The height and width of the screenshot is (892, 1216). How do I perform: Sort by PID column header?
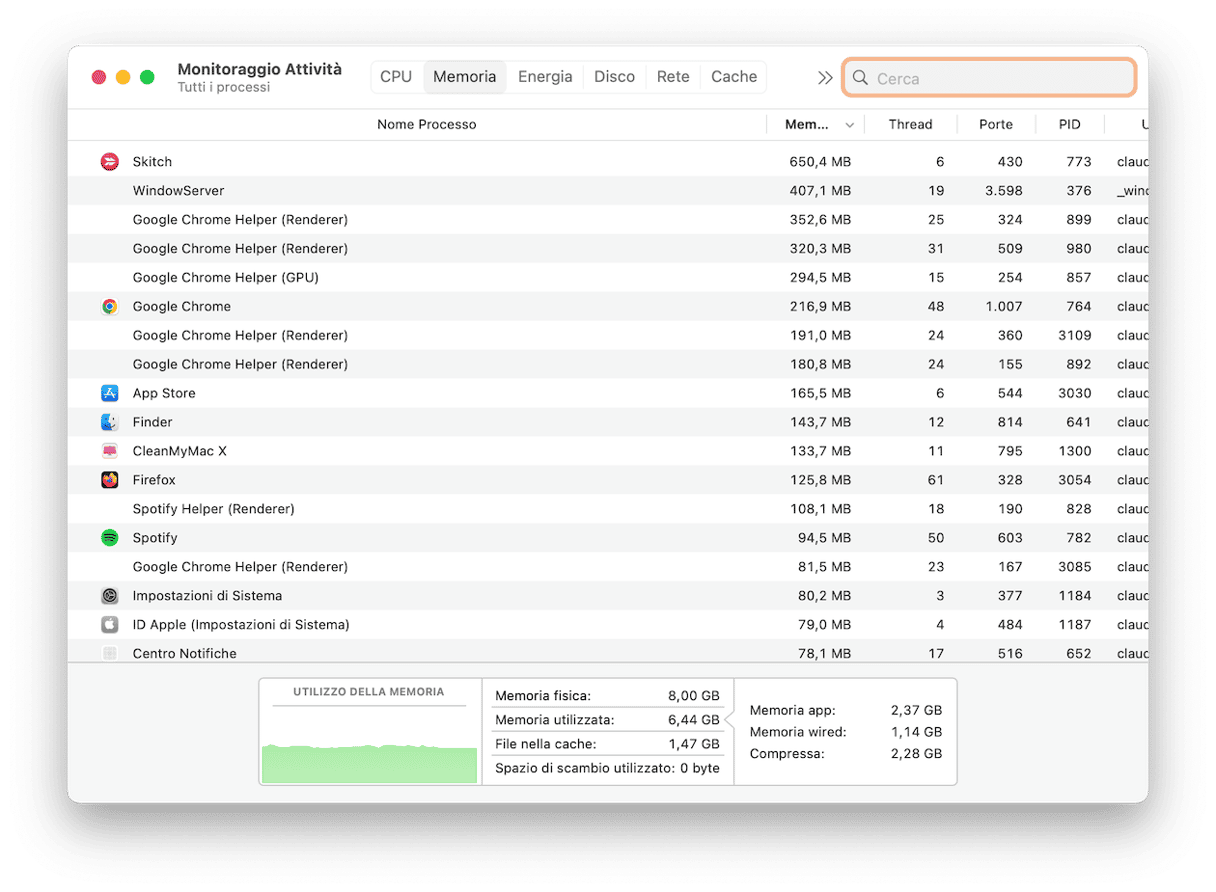coord(1070,125)
